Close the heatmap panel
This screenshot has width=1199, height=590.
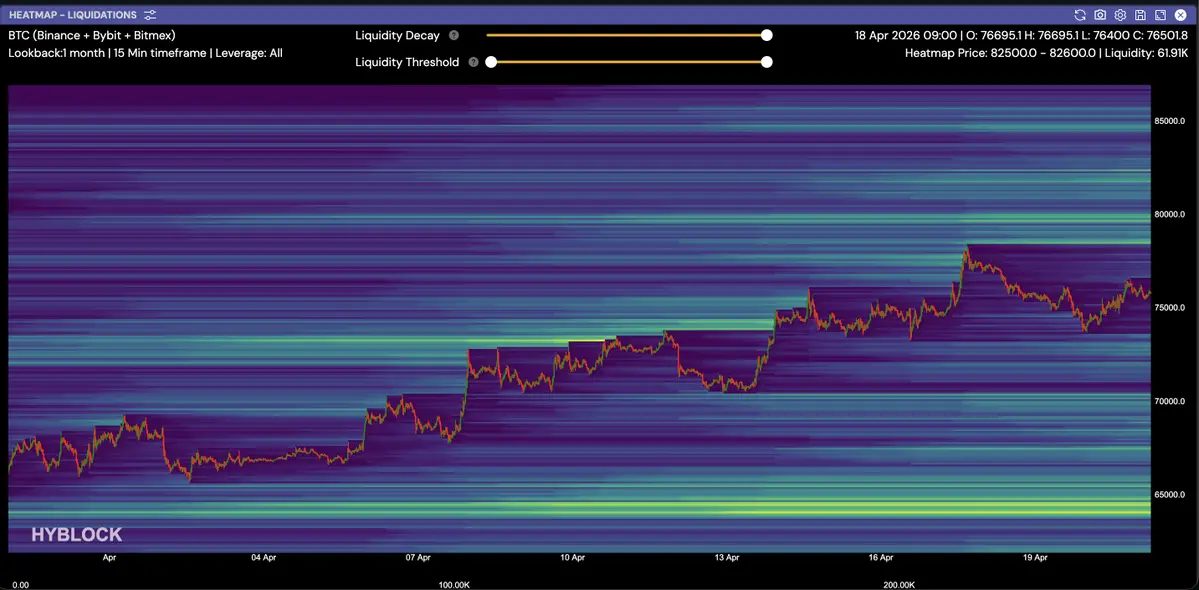click(1181, 15)
